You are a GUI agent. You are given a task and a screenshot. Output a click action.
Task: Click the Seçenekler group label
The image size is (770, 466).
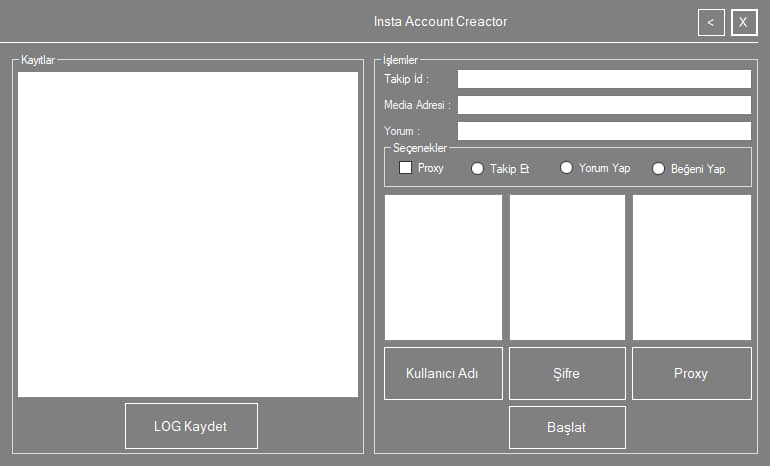tap(420, 148)
